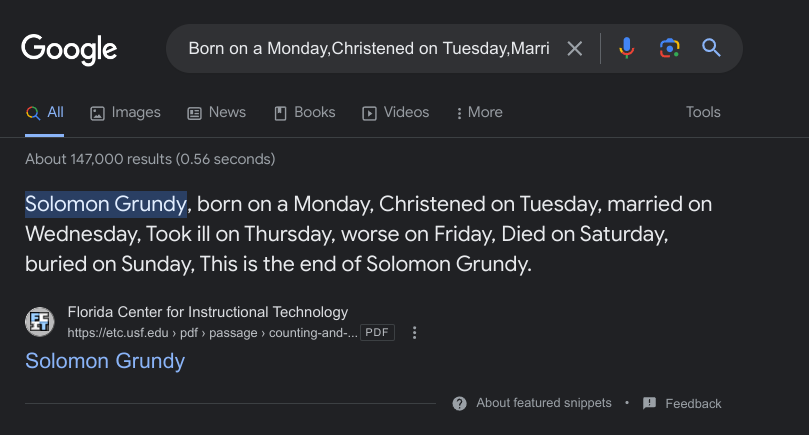Viewport: 809px width, 435px height.
Task: Click the Florida Center site favicon
Action: 40,322
